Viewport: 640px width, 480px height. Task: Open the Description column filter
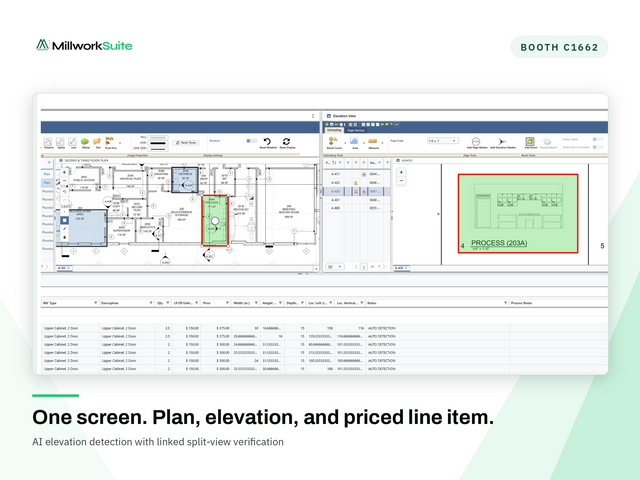[x=151, y=303]
